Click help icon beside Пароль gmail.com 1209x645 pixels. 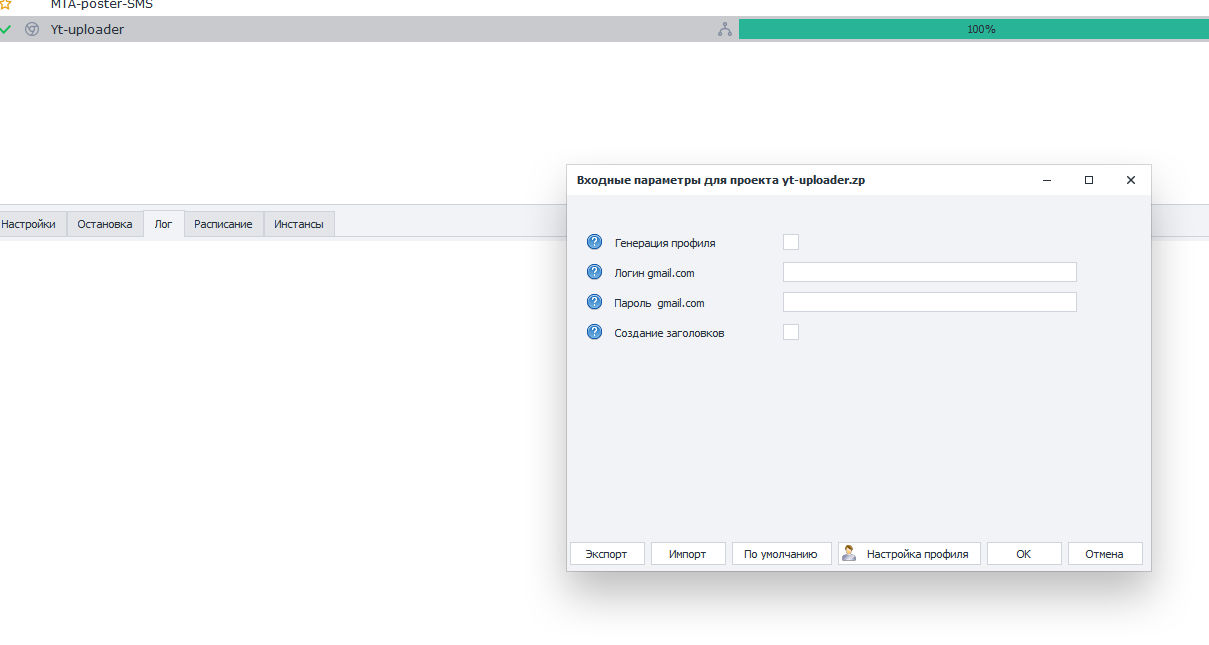coord(595,302)
